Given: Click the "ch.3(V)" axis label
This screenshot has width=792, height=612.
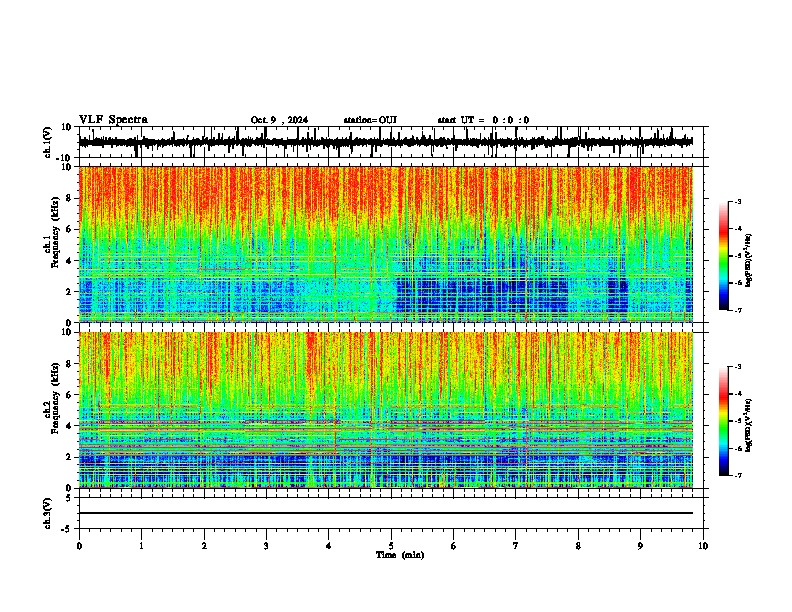Looking at the screenshot, I should click(x=48, y=513).
